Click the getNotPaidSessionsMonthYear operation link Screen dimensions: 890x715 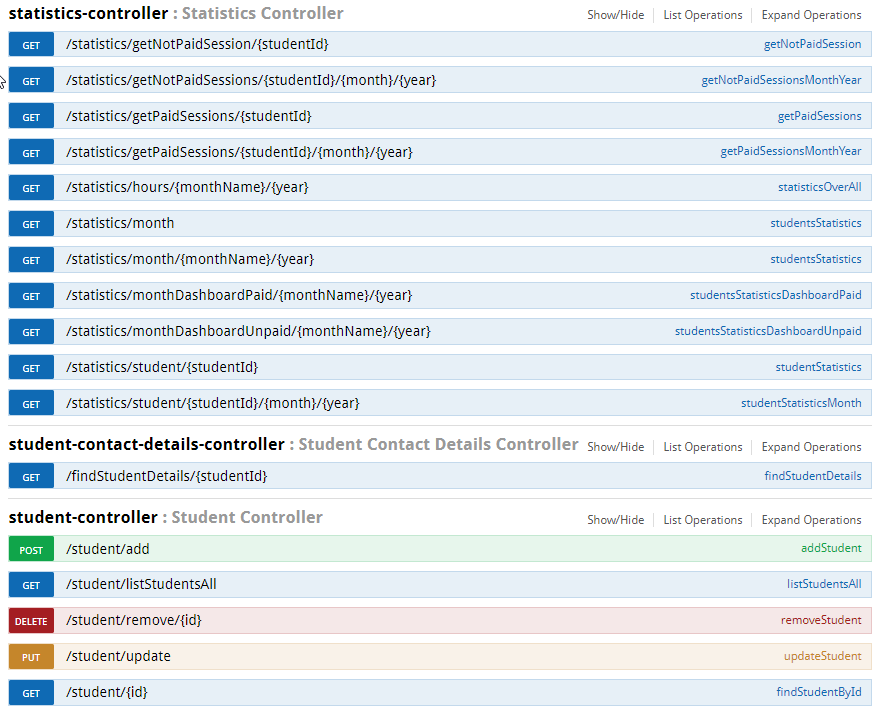point(781,80)
